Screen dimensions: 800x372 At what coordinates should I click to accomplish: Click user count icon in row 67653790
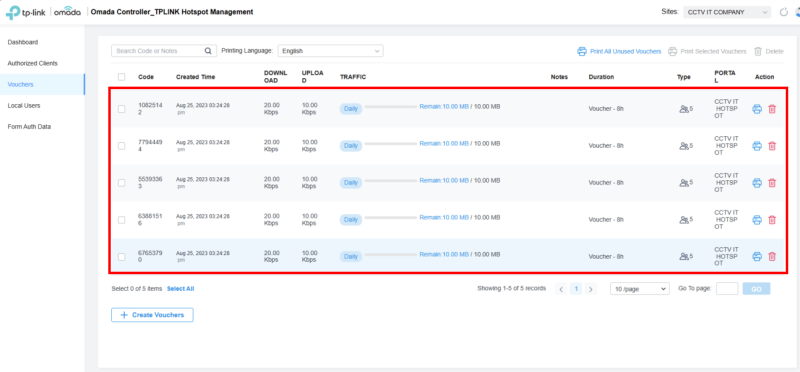coord(684,257)
